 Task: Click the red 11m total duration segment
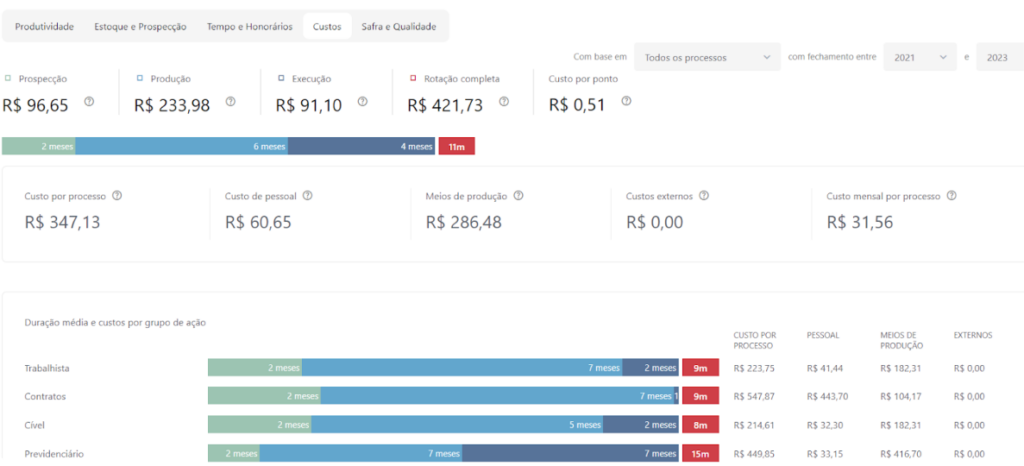pos(456,147)
